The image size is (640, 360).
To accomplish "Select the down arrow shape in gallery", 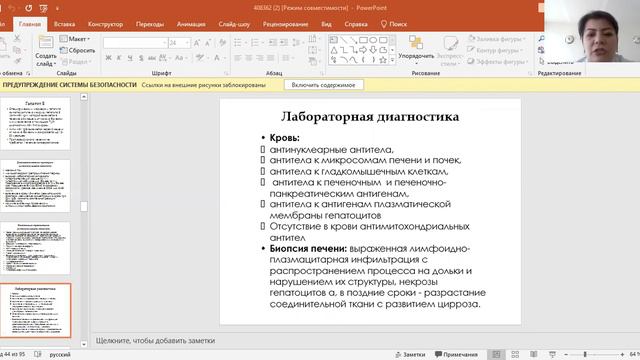I will (x=373, y=50).
